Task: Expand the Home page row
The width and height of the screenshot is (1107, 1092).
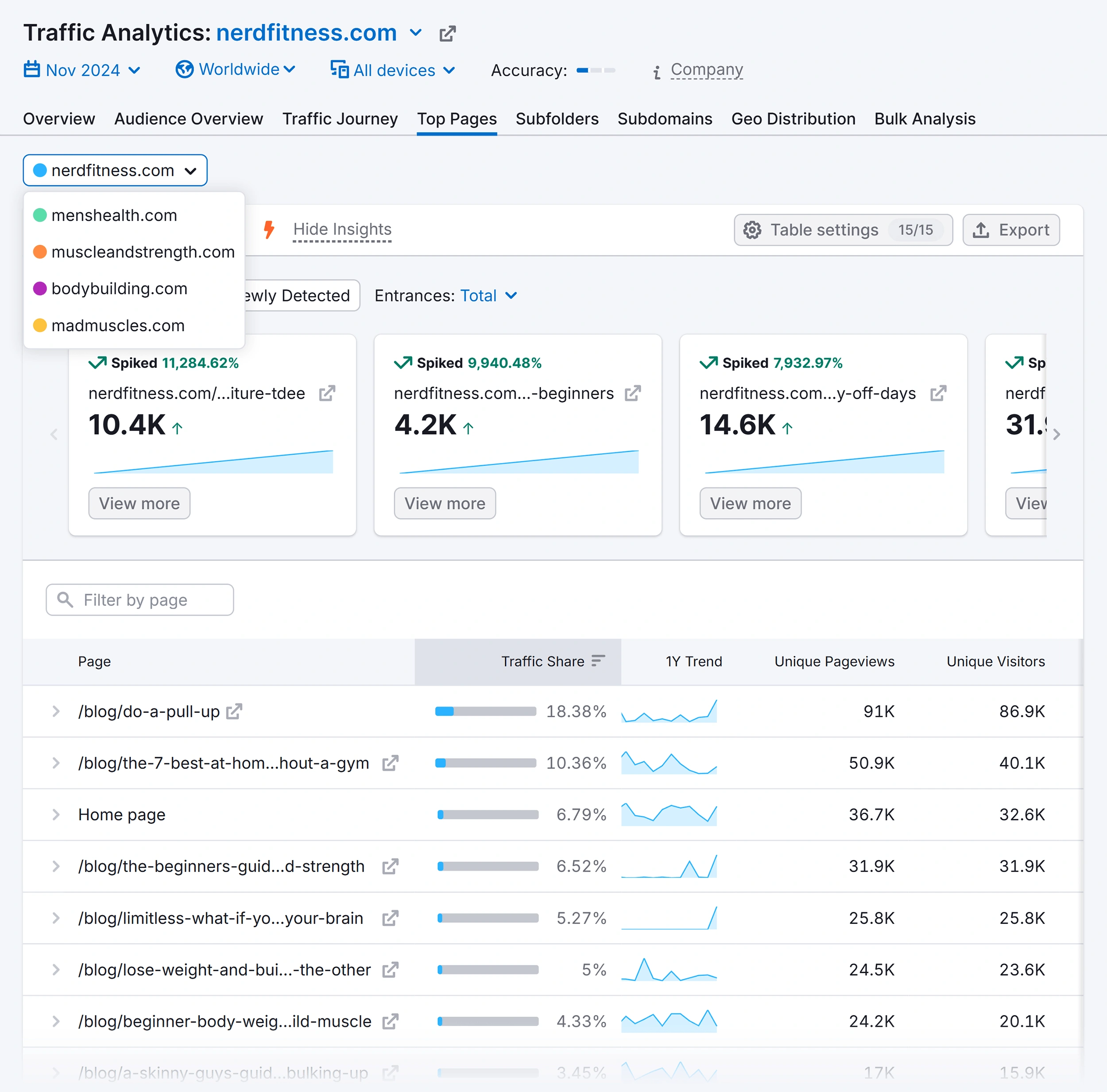Action: point(56,814)
